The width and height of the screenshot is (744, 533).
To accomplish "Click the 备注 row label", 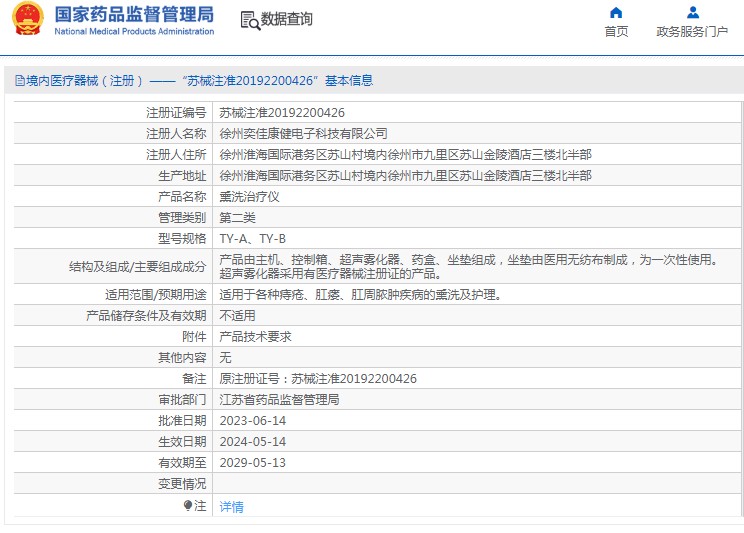I will pos(194,378).
